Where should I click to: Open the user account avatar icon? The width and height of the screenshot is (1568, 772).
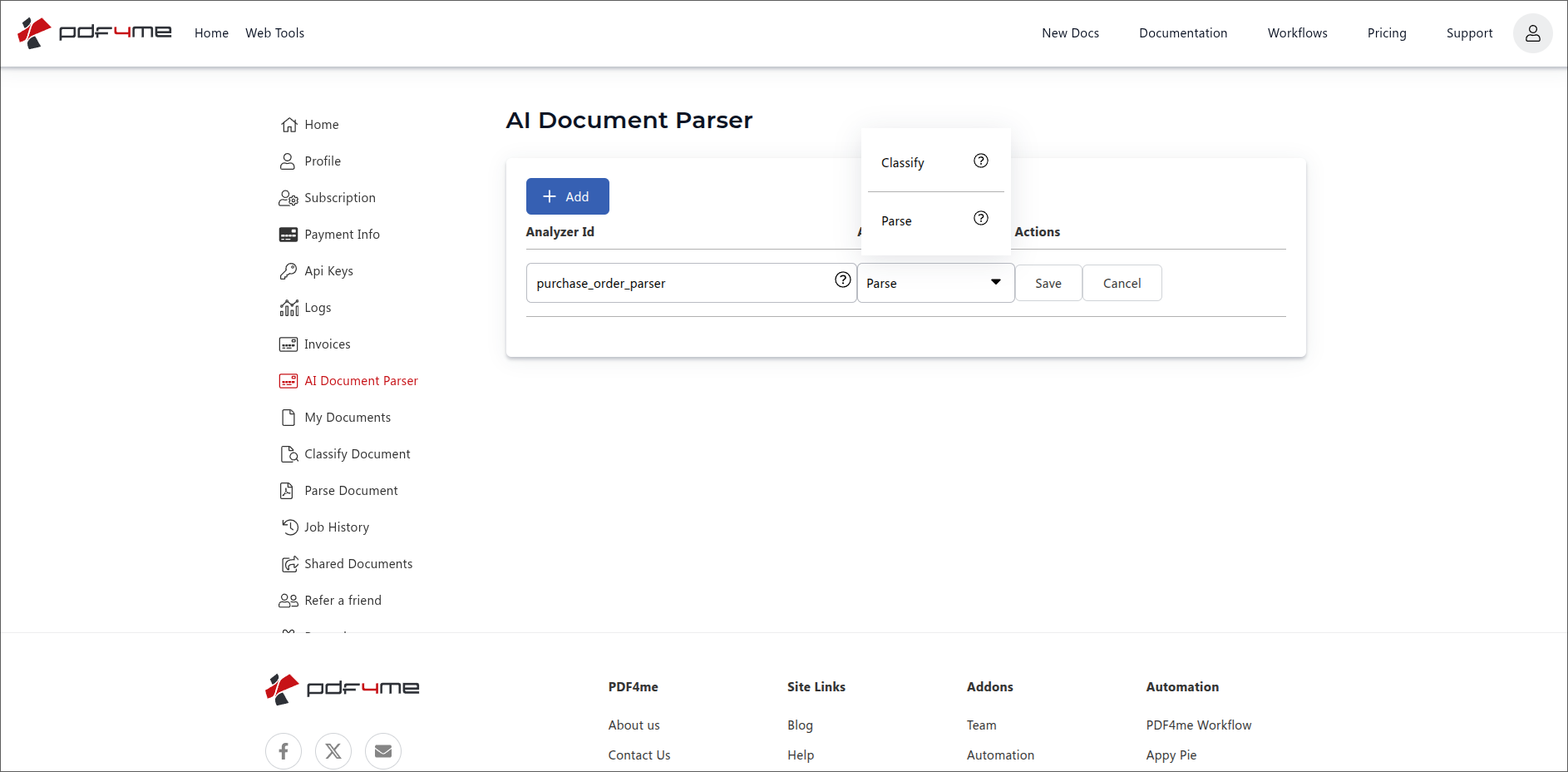click(1532, 33)
